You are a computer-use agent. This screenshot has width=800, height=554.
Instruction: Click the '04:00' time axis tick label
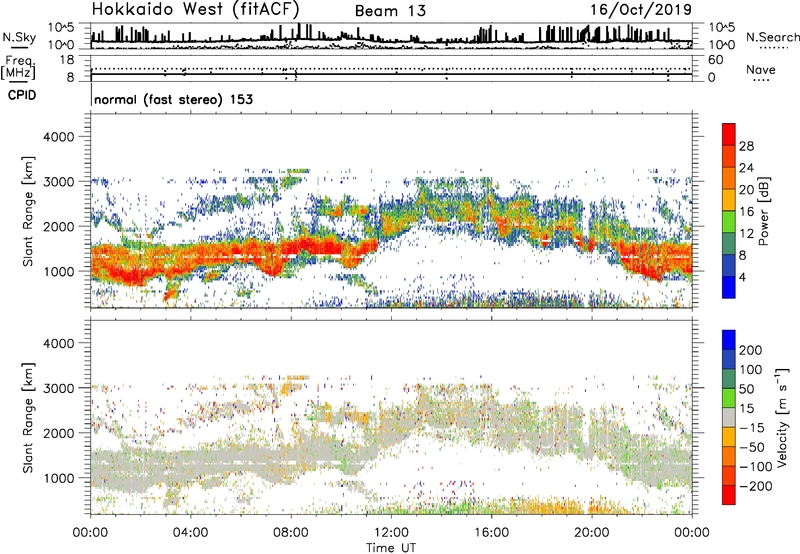(190, 533)
